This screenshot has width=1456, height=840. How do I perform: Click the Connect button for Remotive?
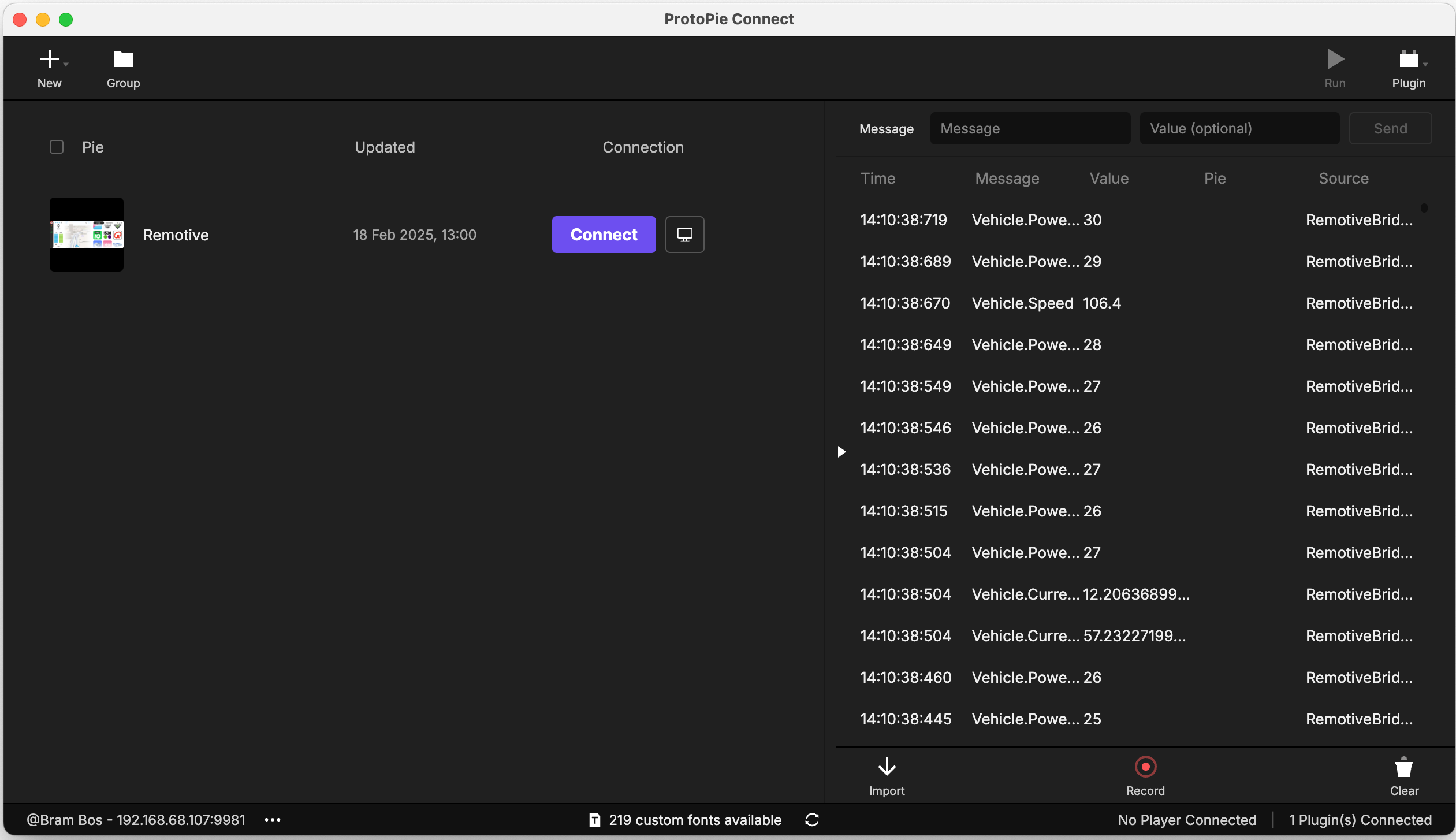604,235
